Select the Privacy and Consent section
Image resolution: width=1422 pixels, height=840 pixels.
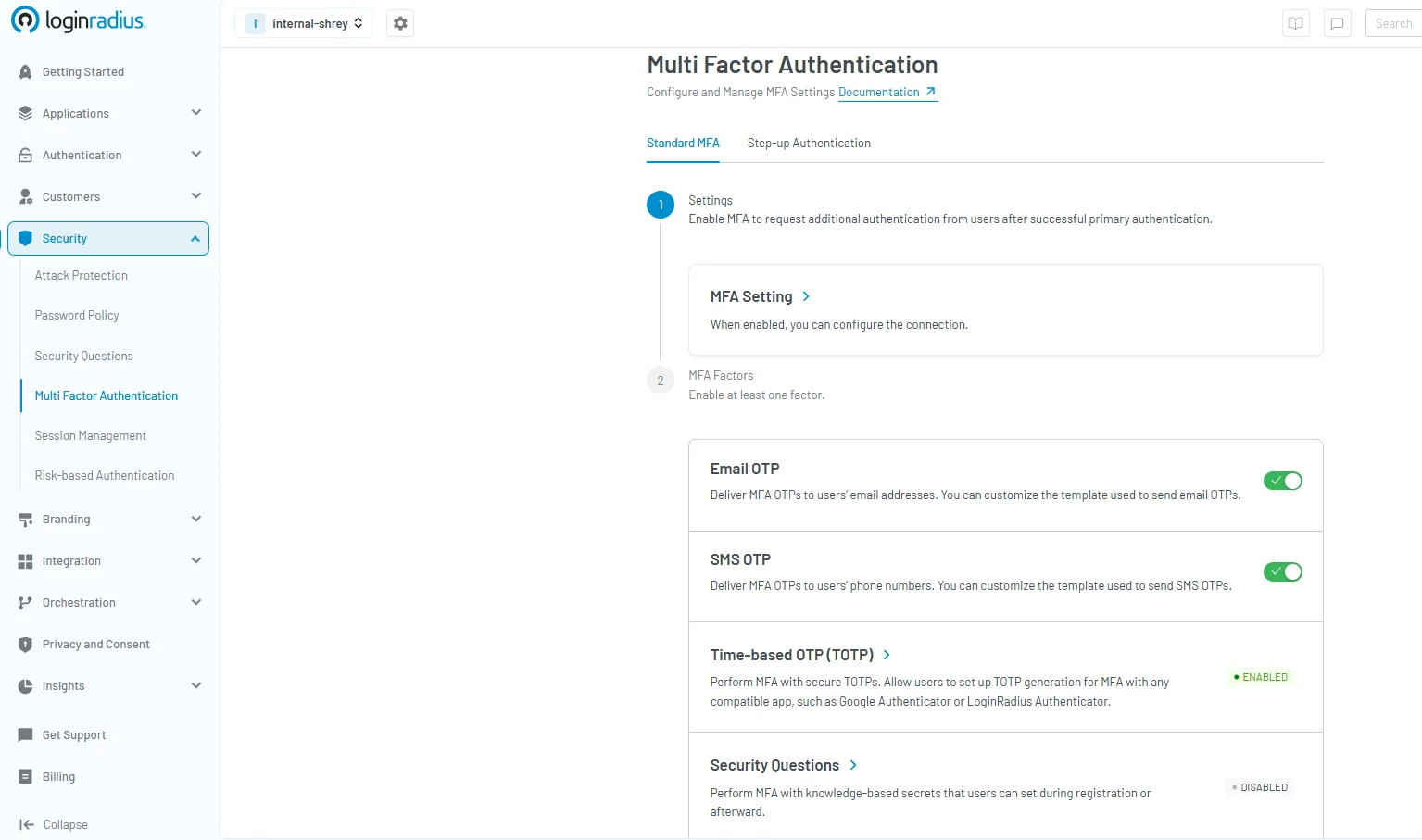pos(95,644)
